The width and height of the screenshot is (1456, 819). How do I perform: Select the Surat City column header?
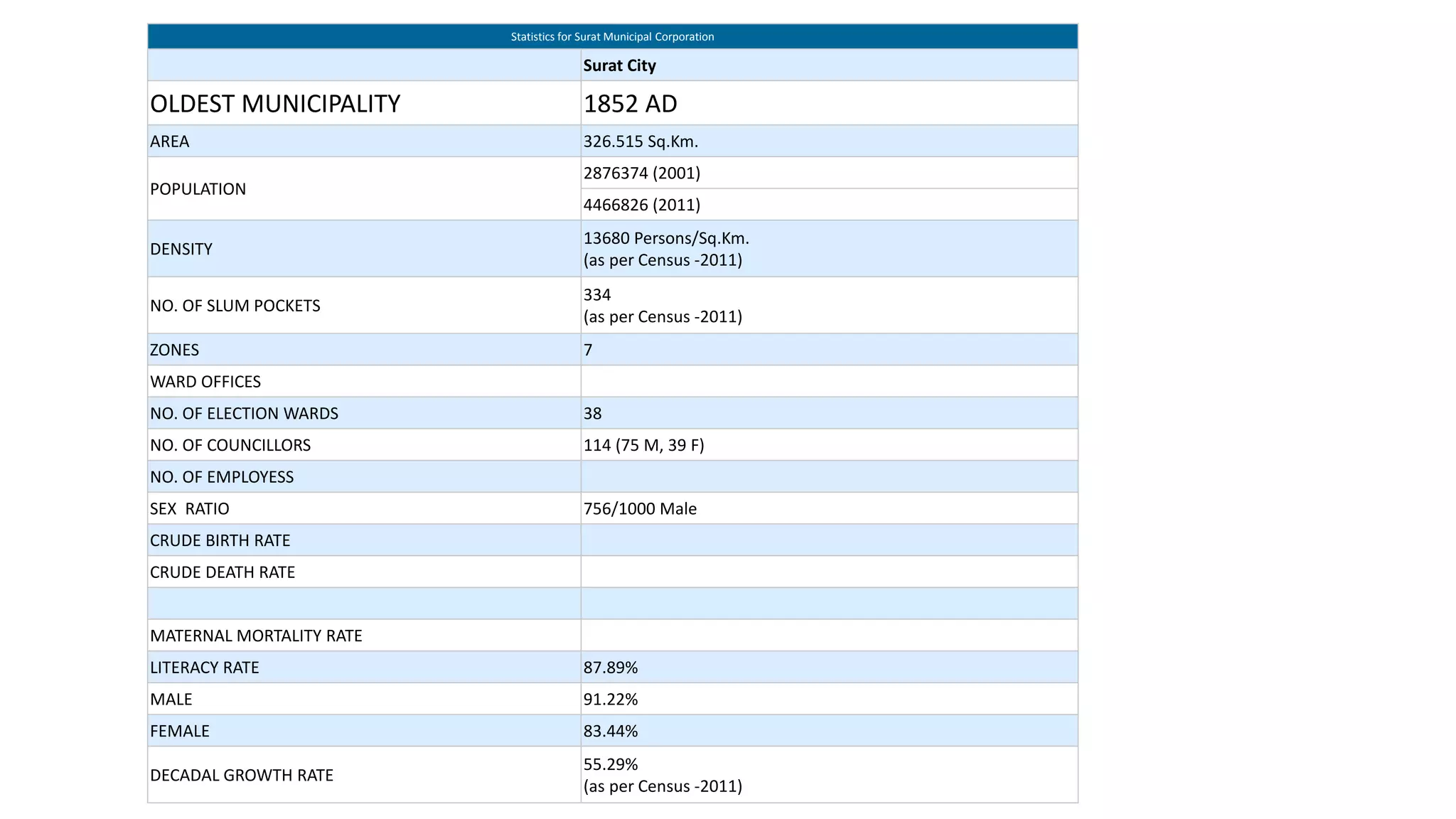(x=619, y=65)
